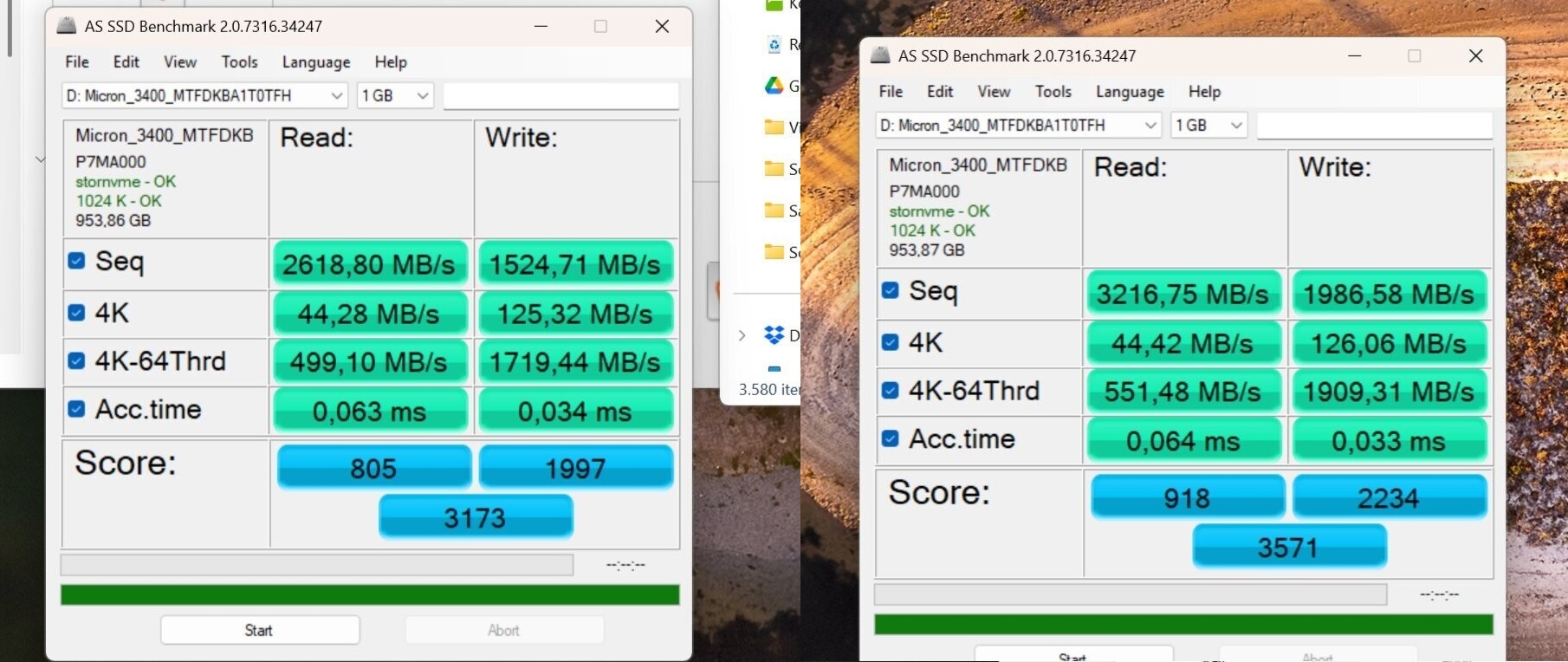The height and width of the screenshot is (662, 1568).
Task: Close the right AS SSD Benchmark window
Action: [1475, 55]
